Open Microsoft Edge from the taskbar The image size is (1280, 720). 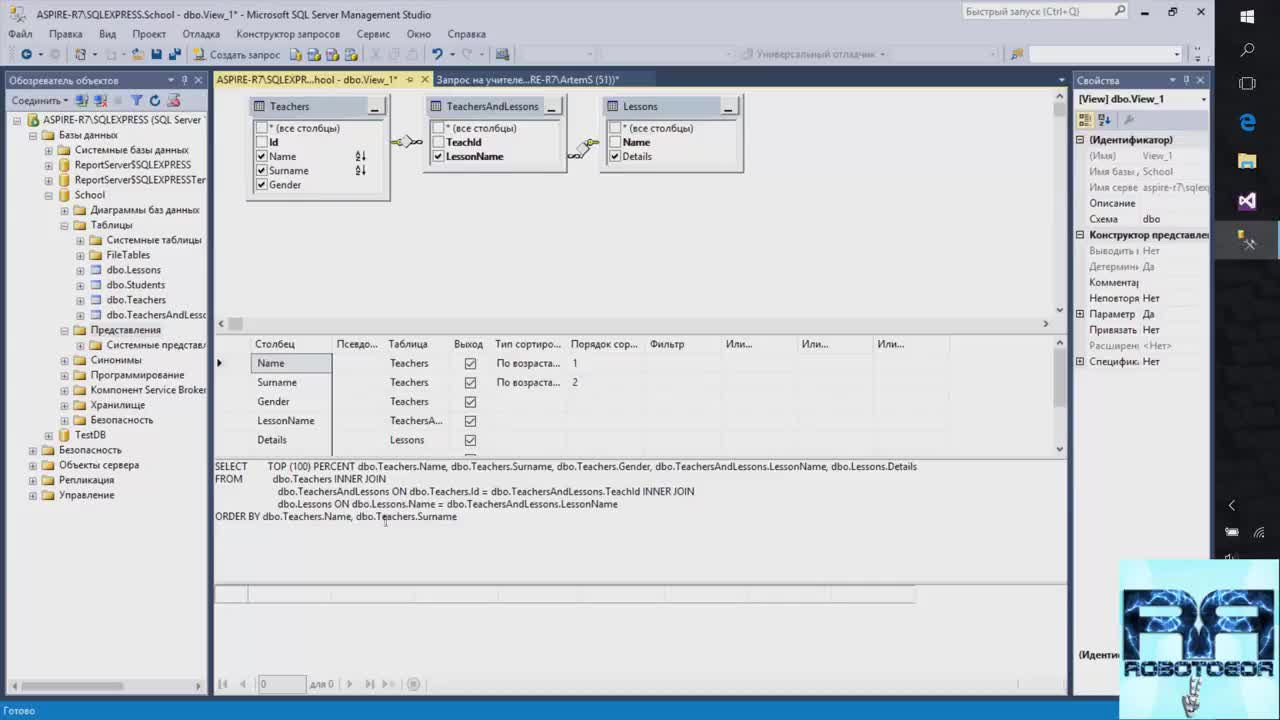[x=1247, y=122]
